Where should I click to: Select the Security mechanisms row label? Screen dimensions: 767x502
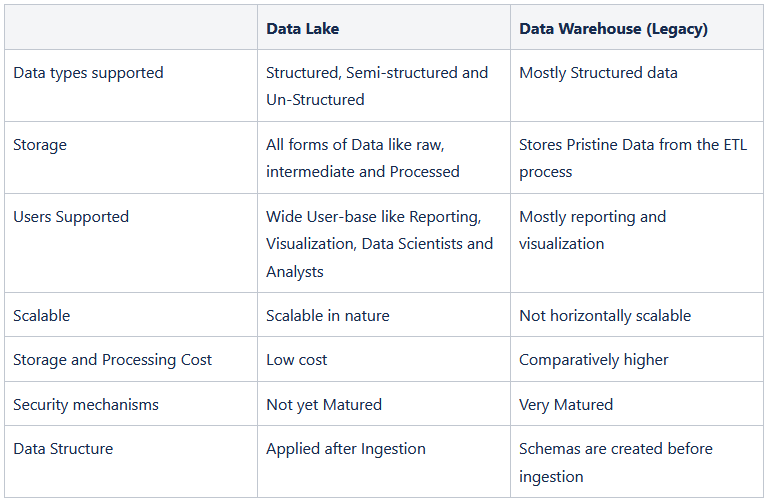pyautogui.click(x=86, y=405)
